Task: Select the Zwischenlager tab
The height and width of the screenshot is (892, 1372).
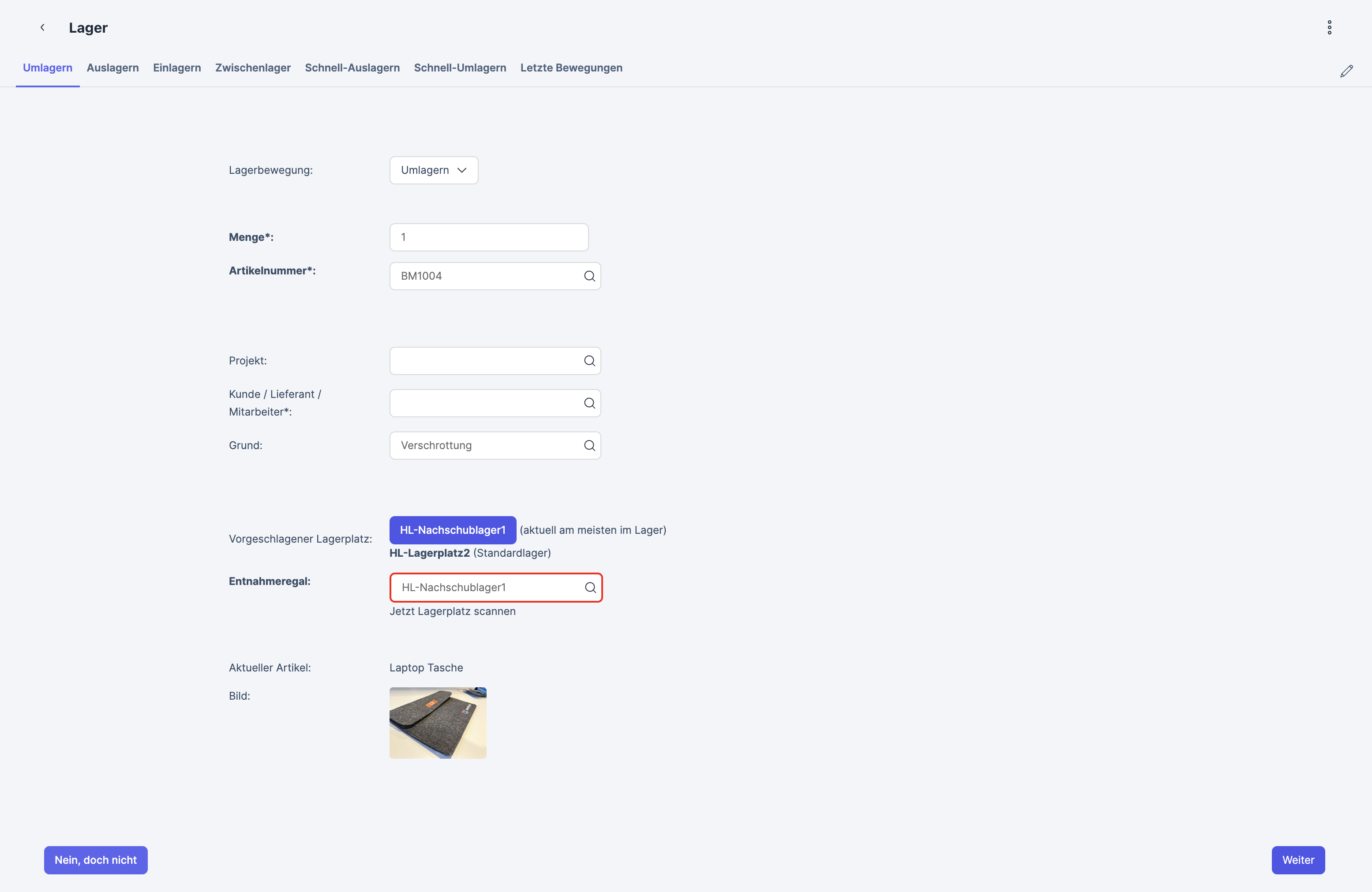Action: pyautogui.click(x=252, y=67)
